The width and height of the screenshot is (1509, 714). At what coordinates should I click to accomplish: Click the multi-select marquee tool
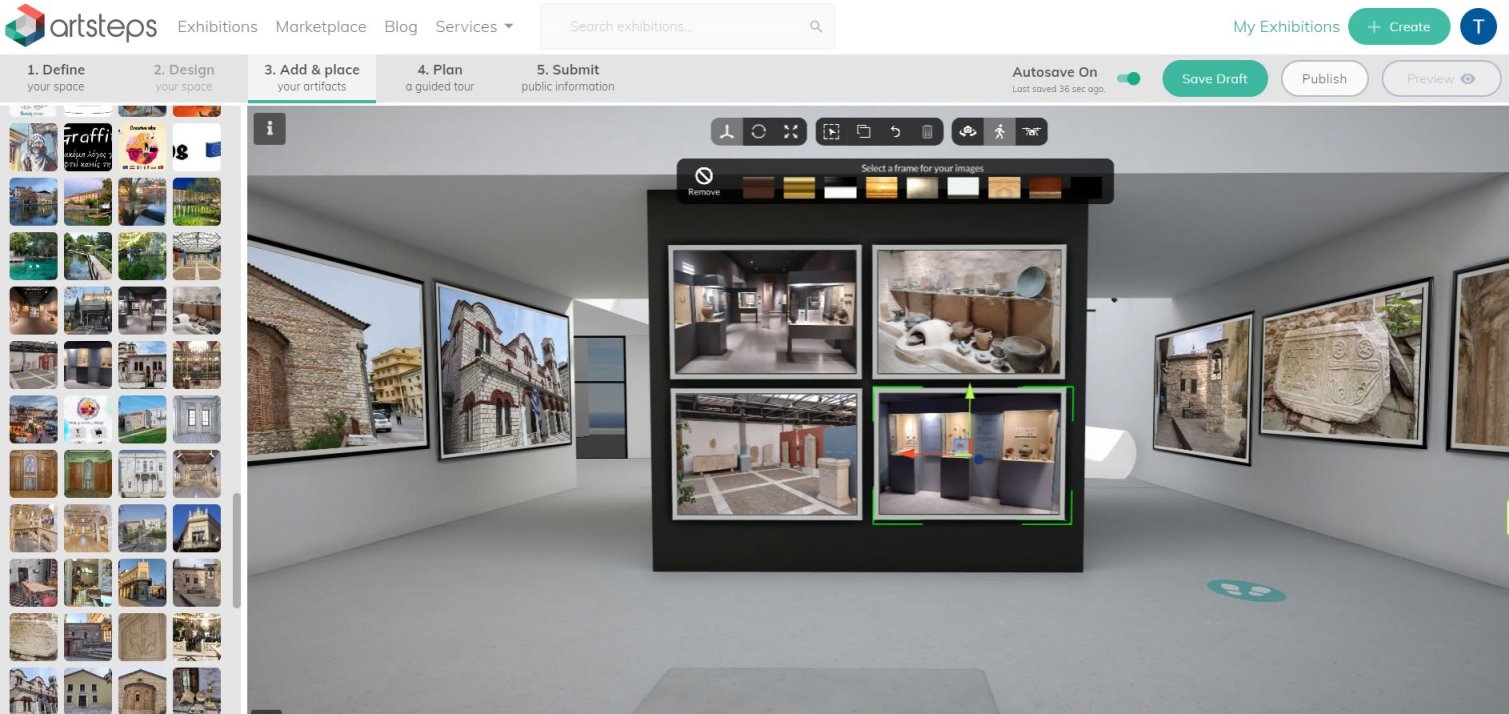[831, 132]
